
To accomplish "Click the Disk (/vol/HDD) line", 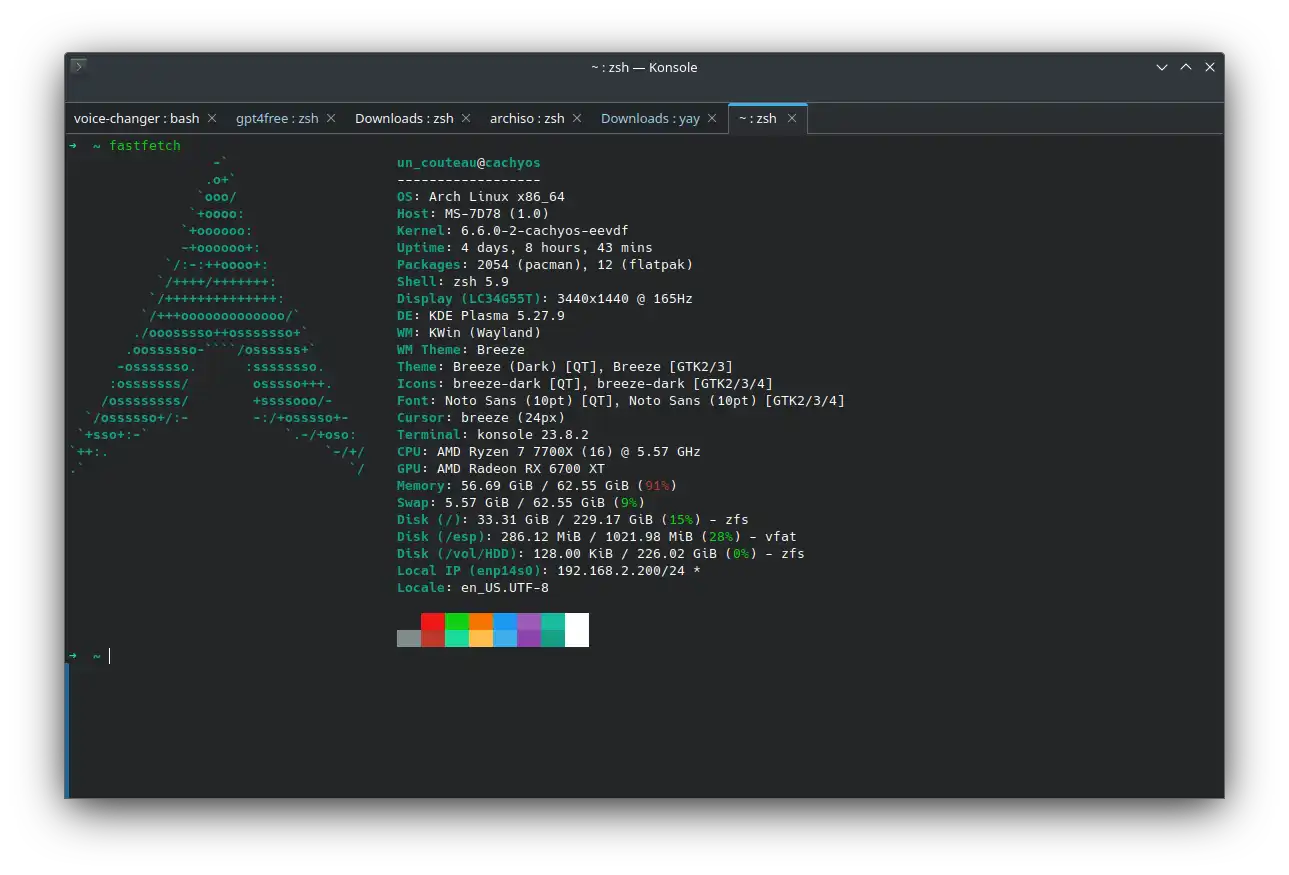I will click(x=601, y=553).
